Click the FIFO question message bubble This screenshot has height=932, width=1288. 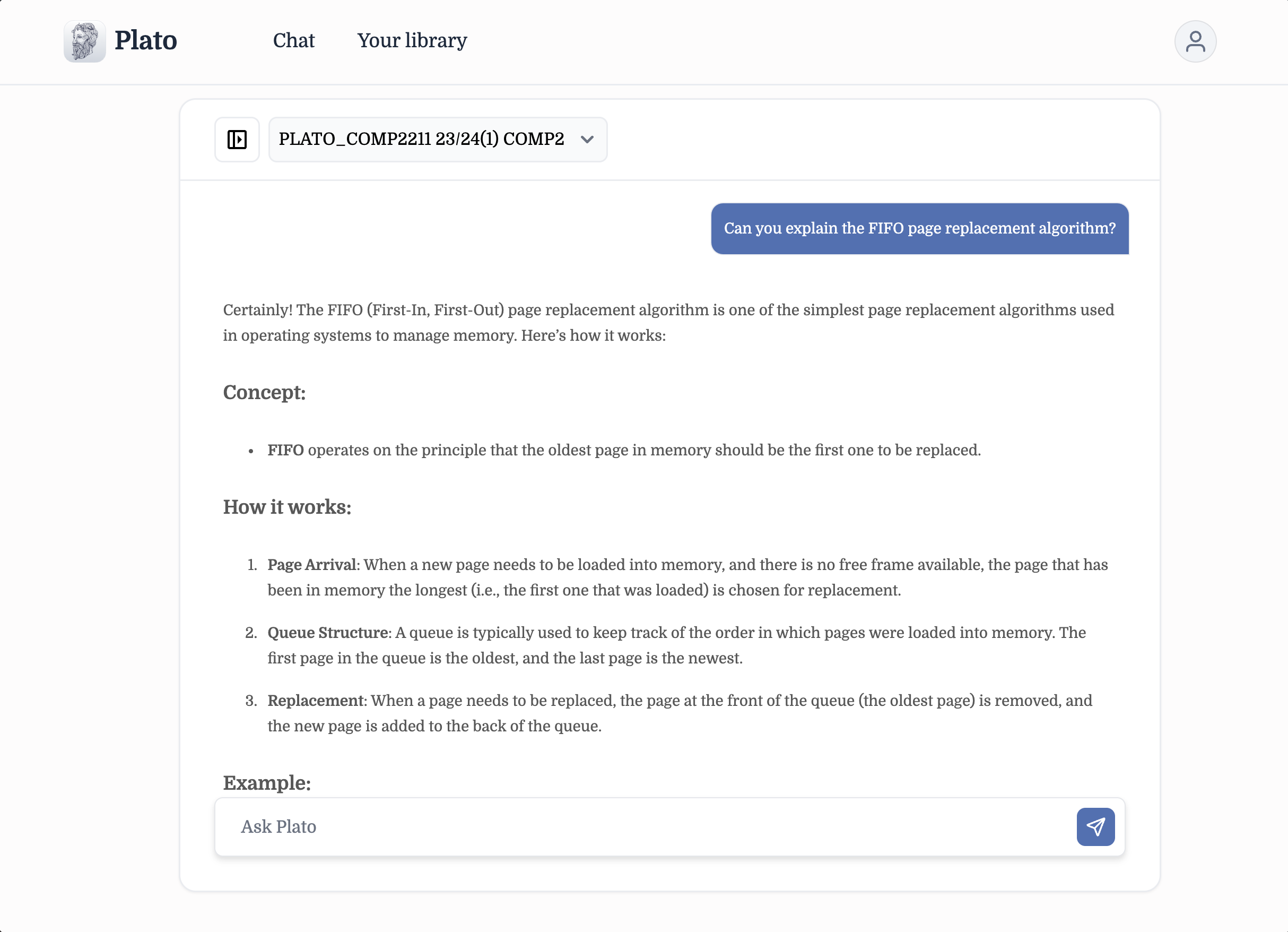point(919,228)
